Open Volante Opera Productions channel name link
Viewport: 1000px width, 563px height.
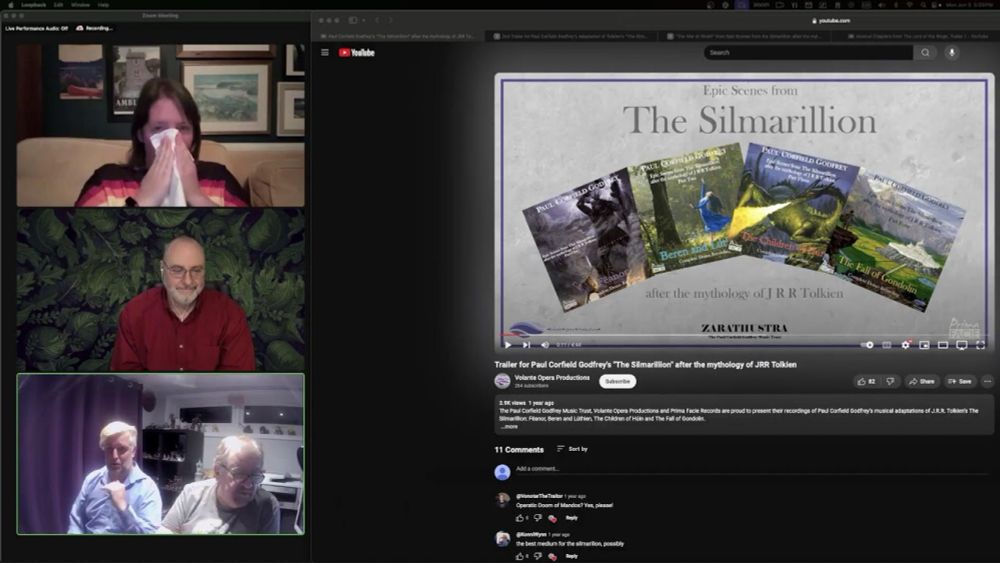pyautogui.click(x=552, y=377)
